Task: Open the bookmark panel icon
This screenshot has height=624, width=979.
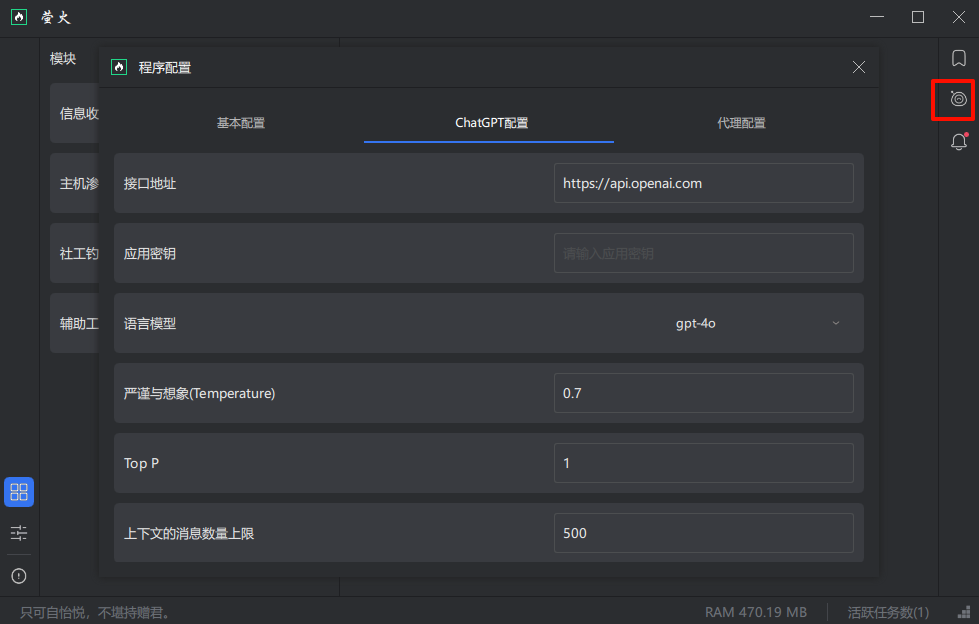Action: (958, 58)
